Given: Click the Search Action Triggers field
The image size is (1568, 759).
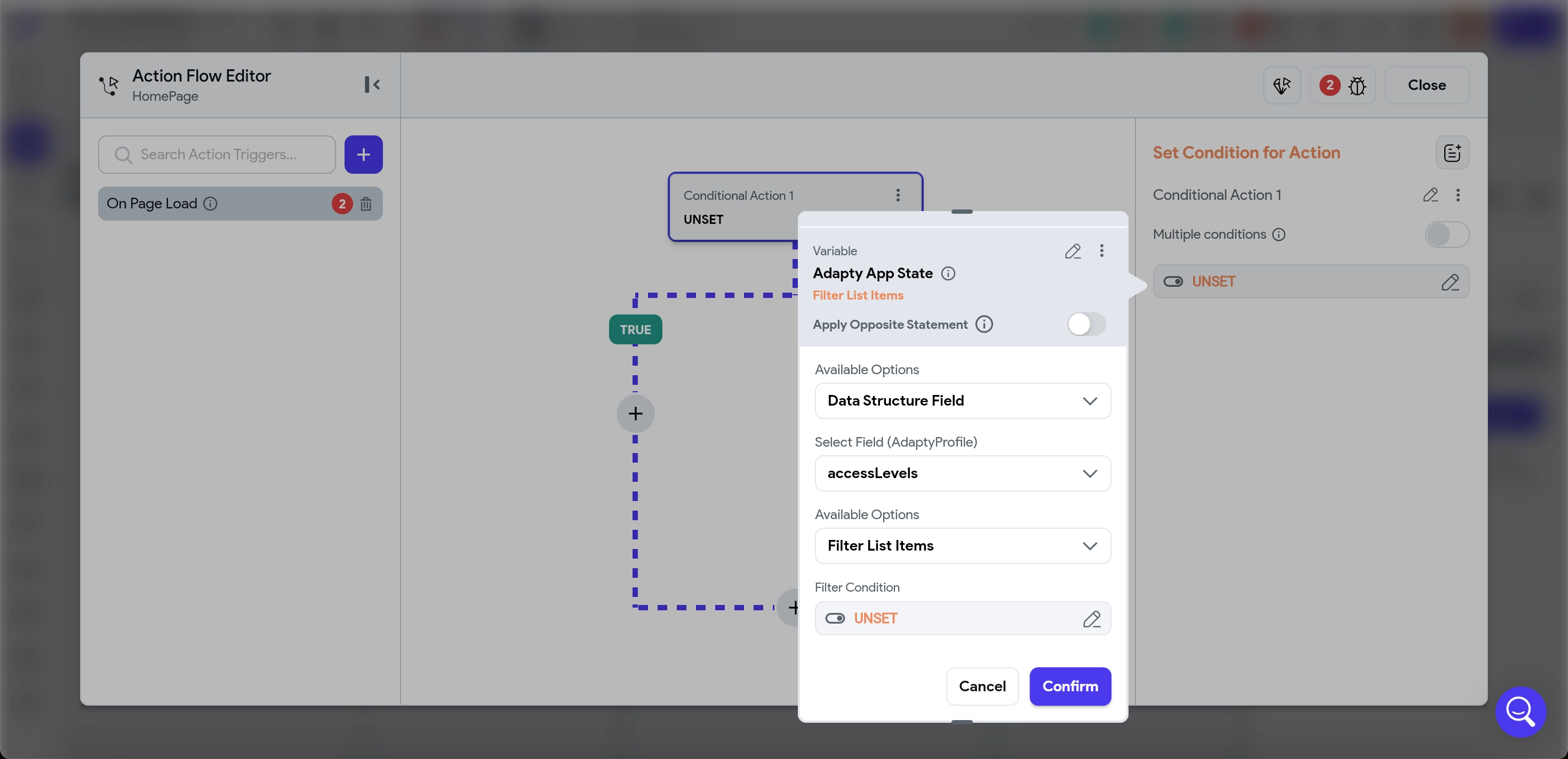Looking at the screenshot, I should 218,155.
